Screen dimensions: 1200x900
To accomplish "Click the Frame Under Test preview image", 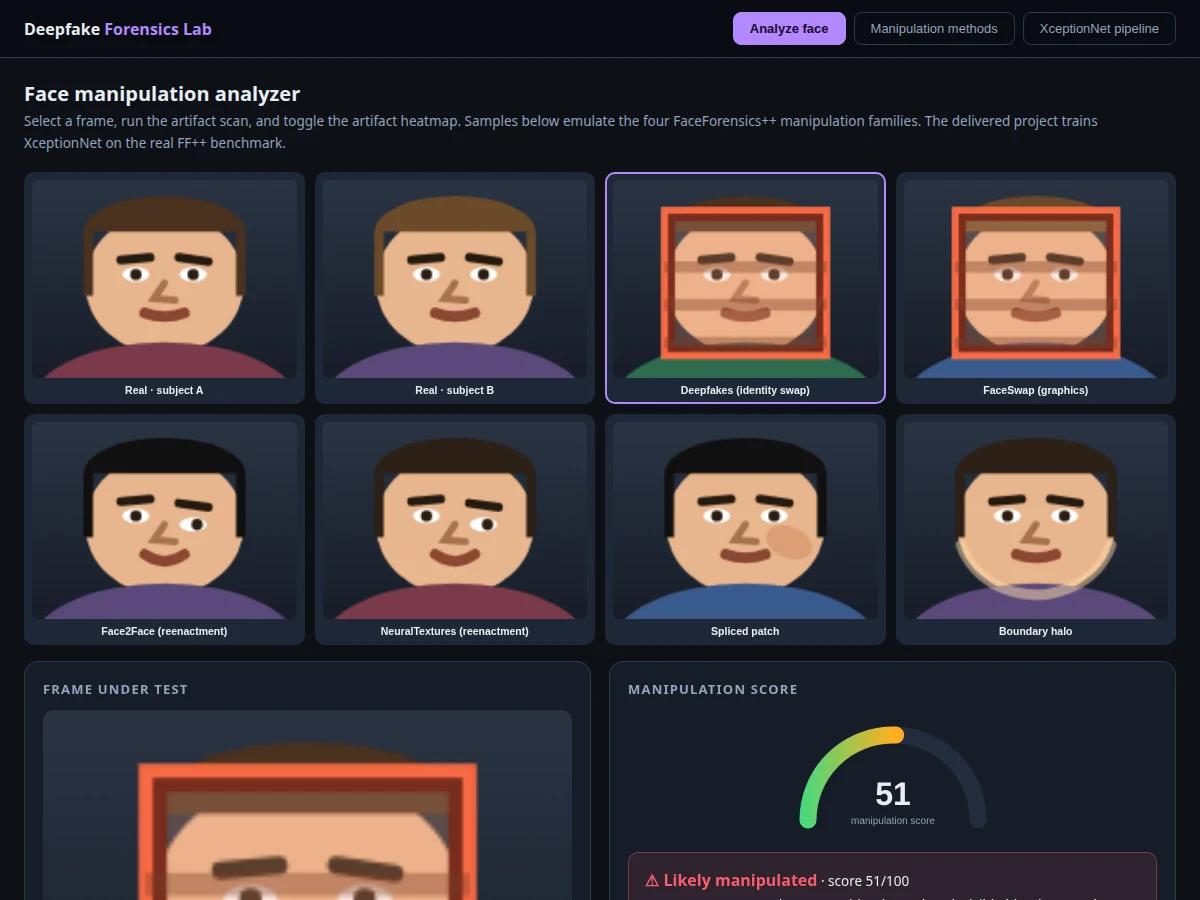I will [x=307, y=805].
